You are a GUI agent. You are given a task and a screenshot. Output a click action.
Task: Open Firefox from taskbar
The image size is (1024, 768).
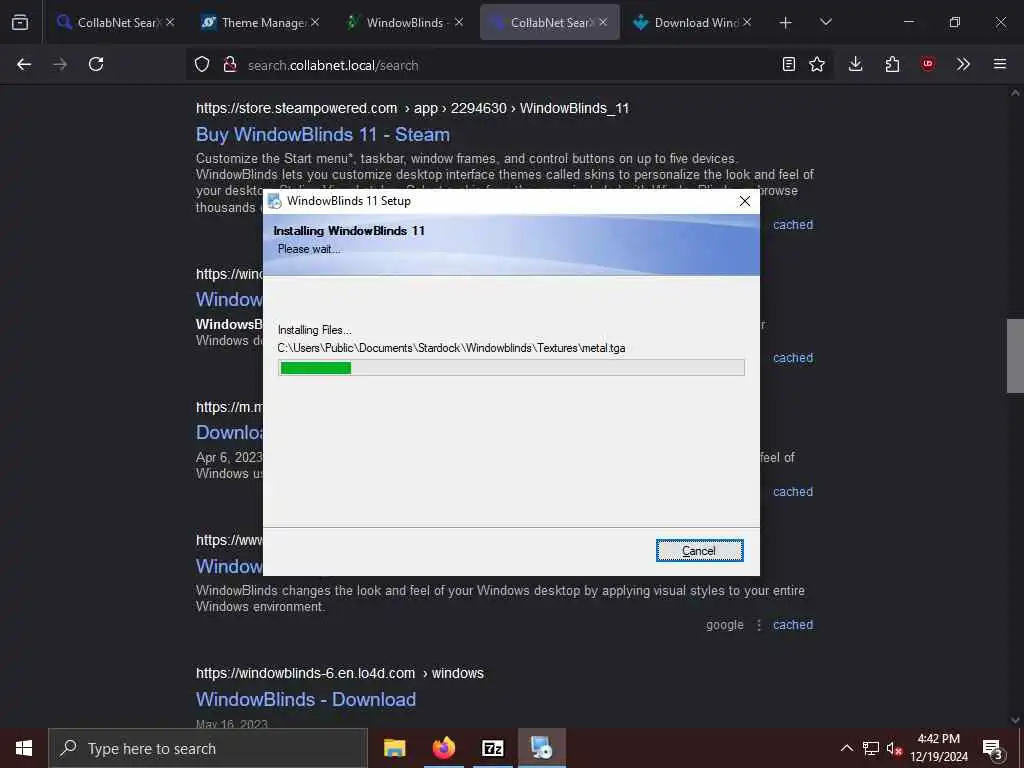[443, 748]
